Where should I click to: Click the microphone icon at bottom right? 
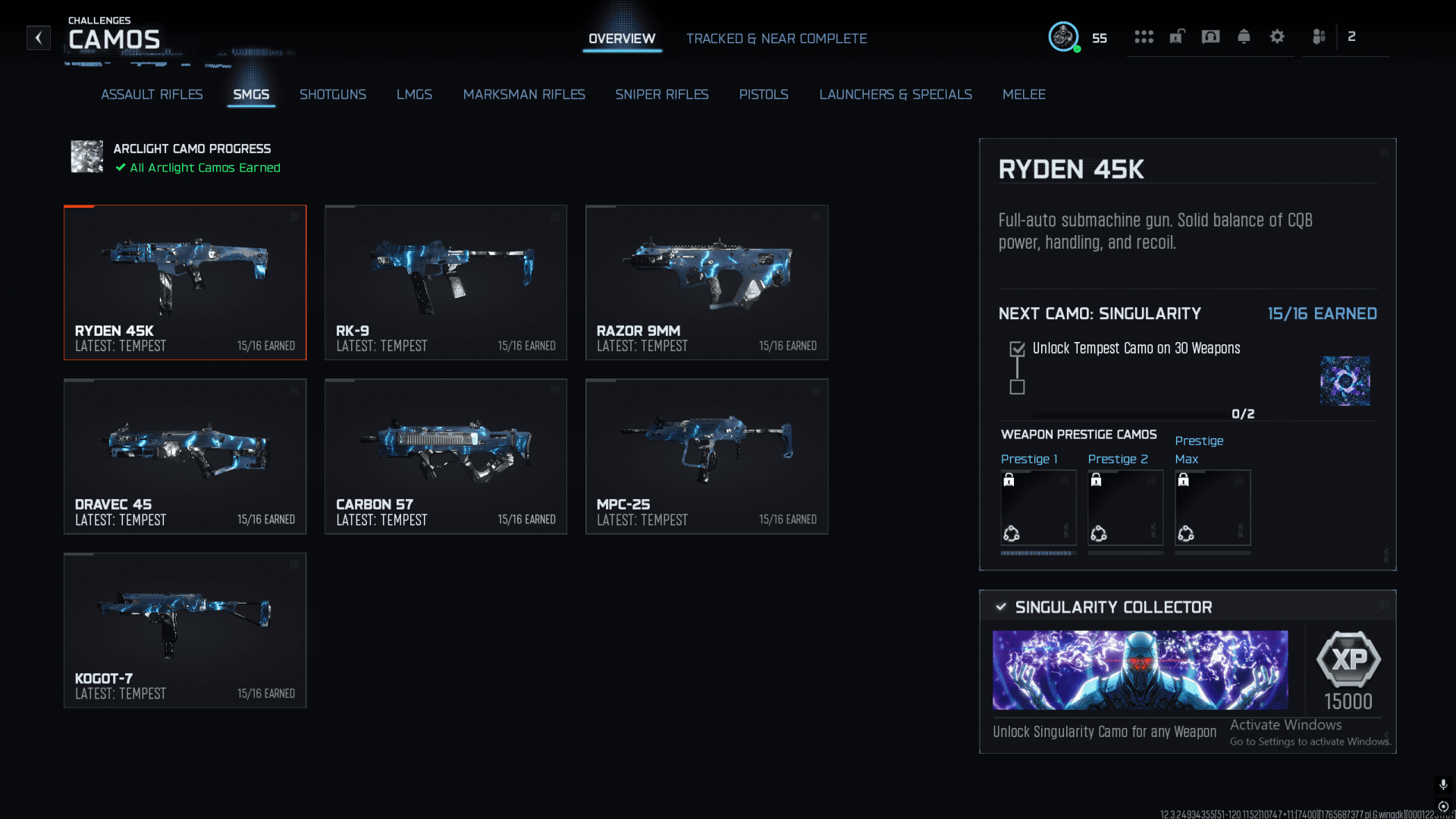(x=1443, y=784)
